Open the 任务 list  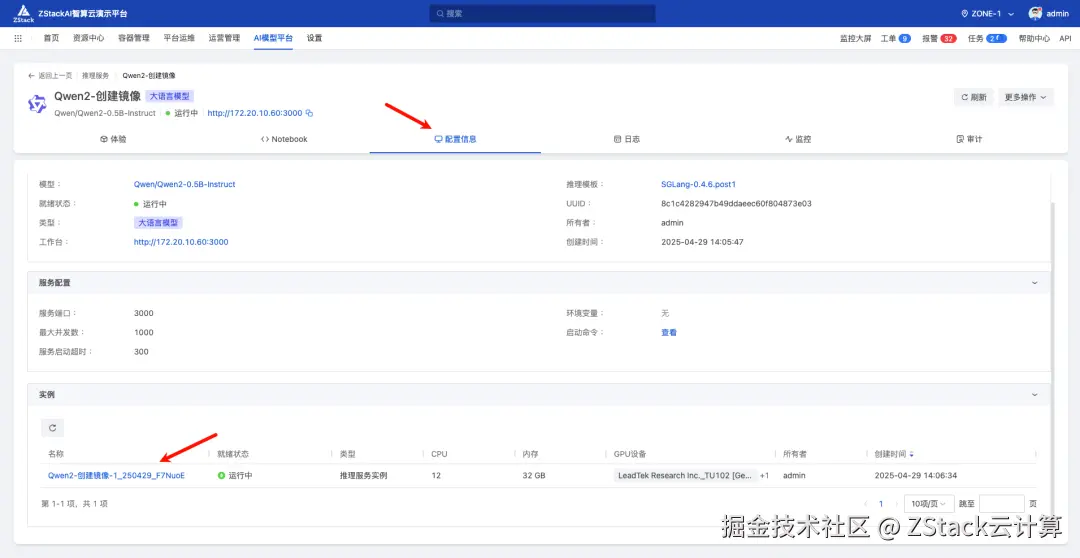987,39
